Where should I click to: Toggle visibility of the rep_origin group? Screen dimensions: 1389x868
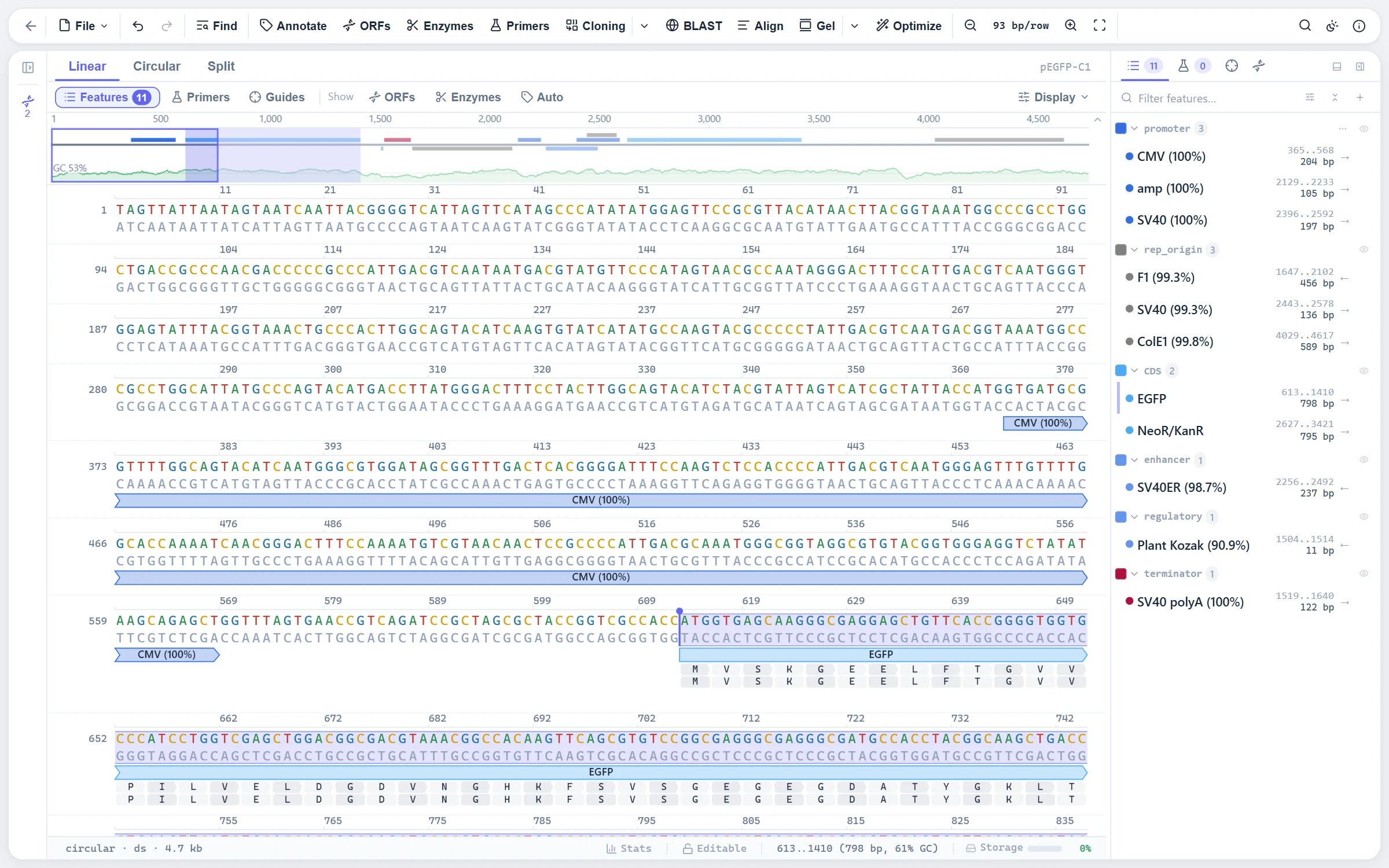1364,249
